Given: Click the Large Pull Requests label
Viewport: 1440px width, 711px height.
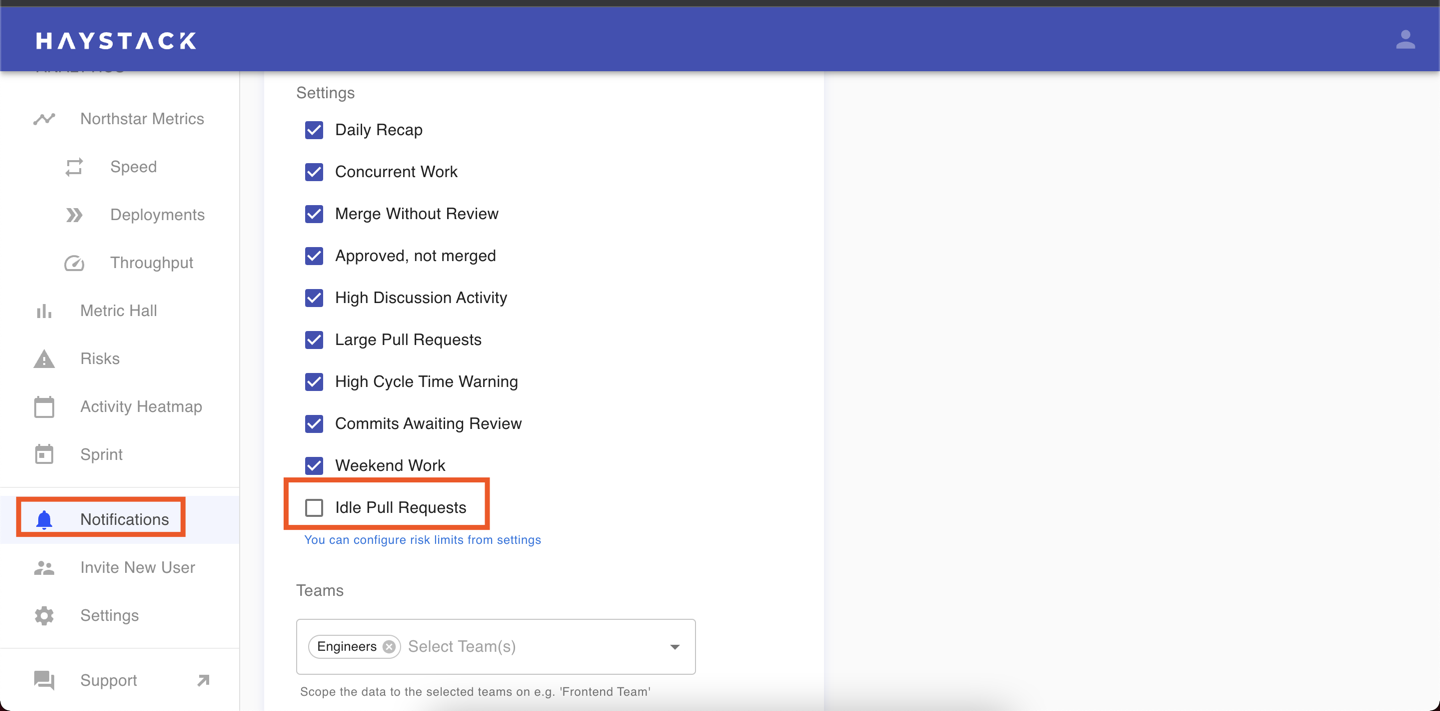Looking at the screenshot, I should 408,340.
